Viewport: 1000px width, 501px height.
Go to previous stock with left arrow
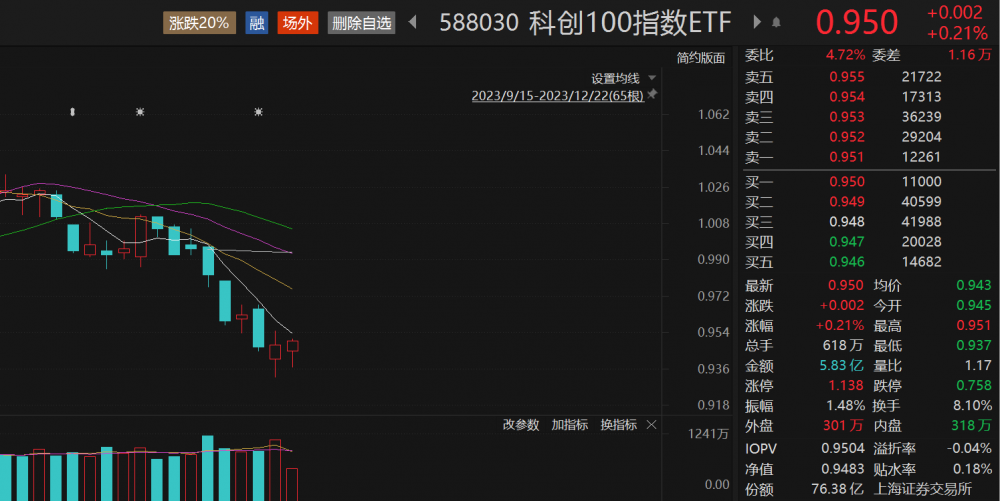point(413,22)
